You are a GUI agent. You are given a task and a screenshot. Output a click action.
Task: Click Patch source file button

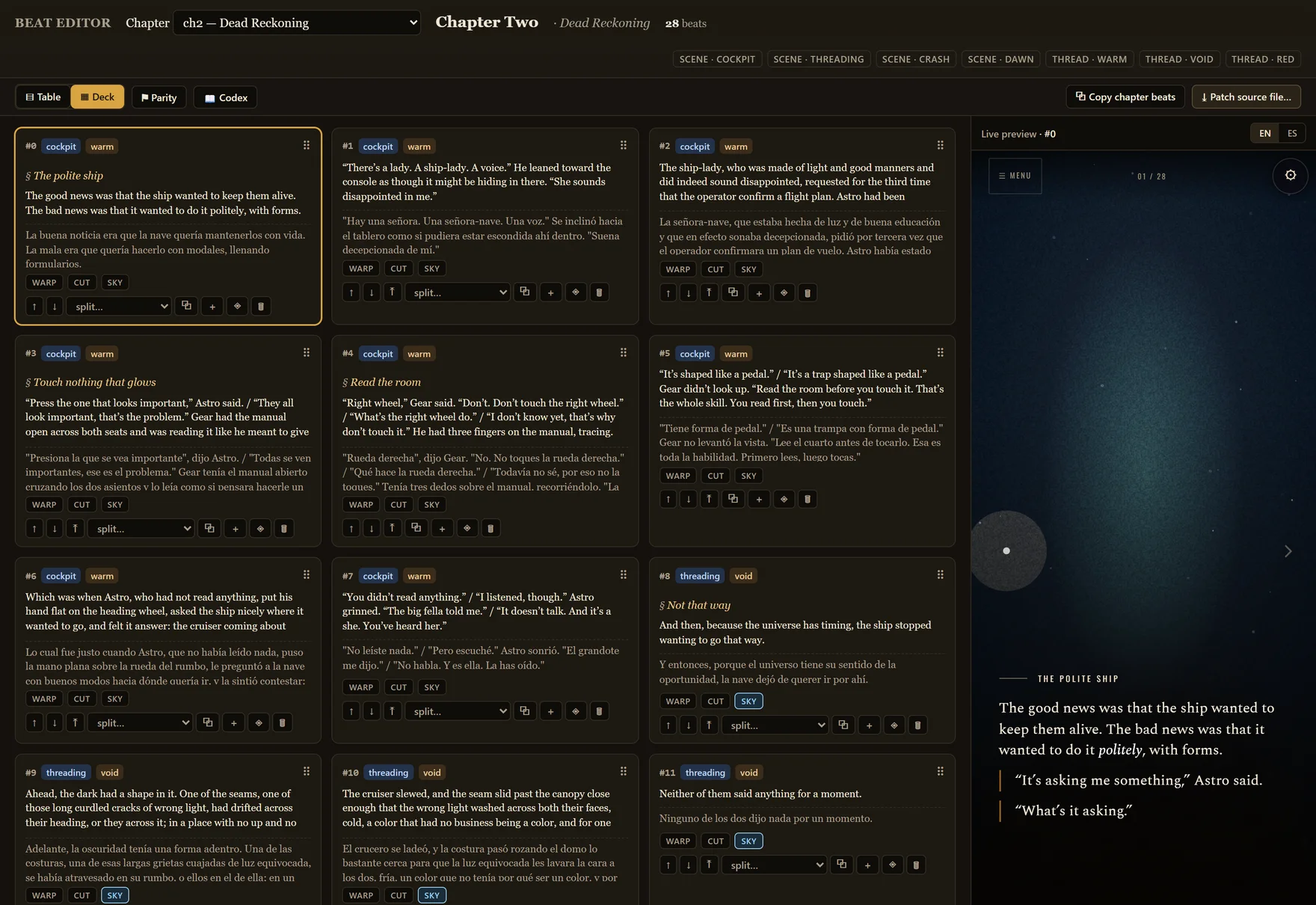1246,97
